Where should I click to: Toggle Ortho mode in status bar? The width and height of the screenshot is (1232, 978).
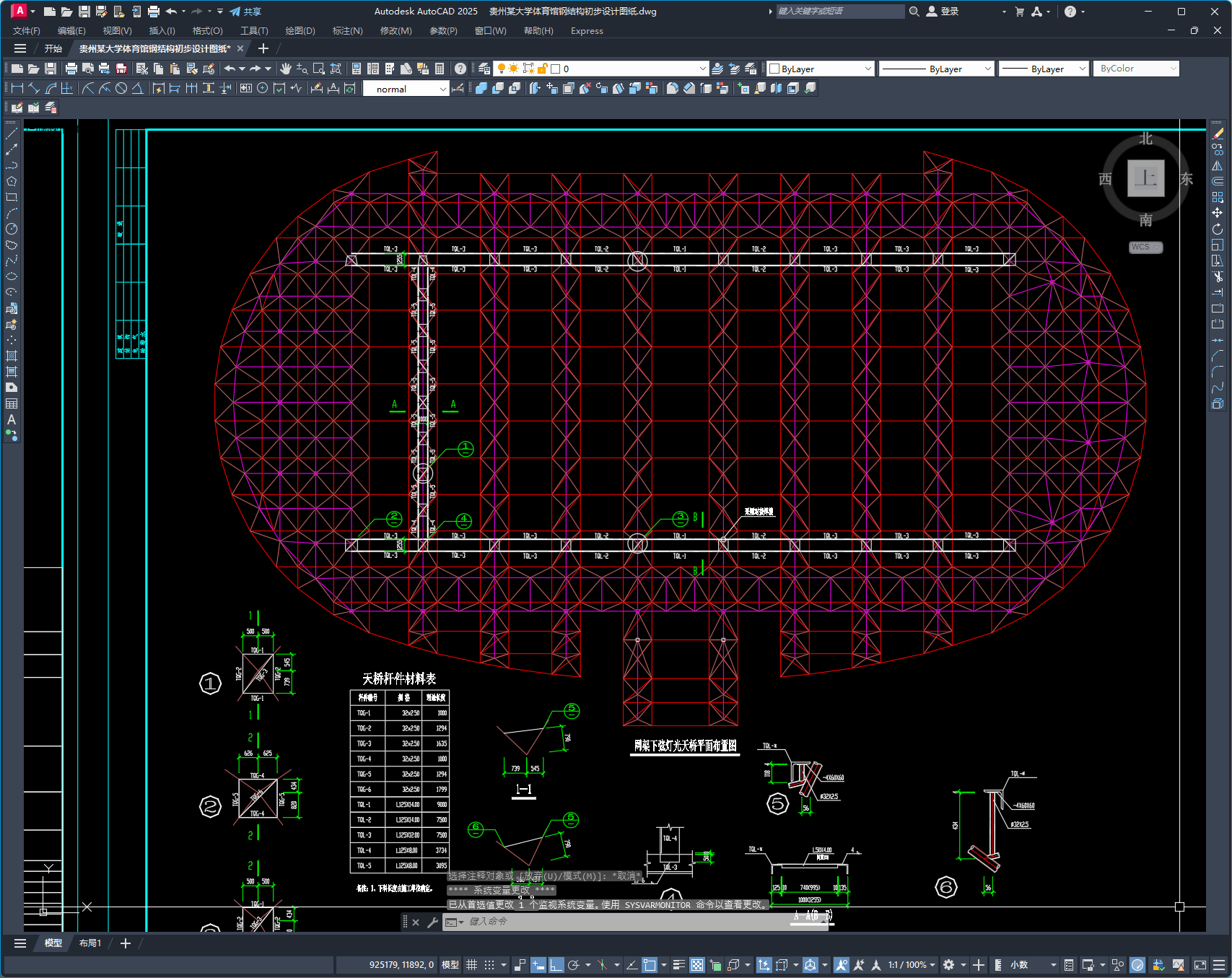[556, 965]
